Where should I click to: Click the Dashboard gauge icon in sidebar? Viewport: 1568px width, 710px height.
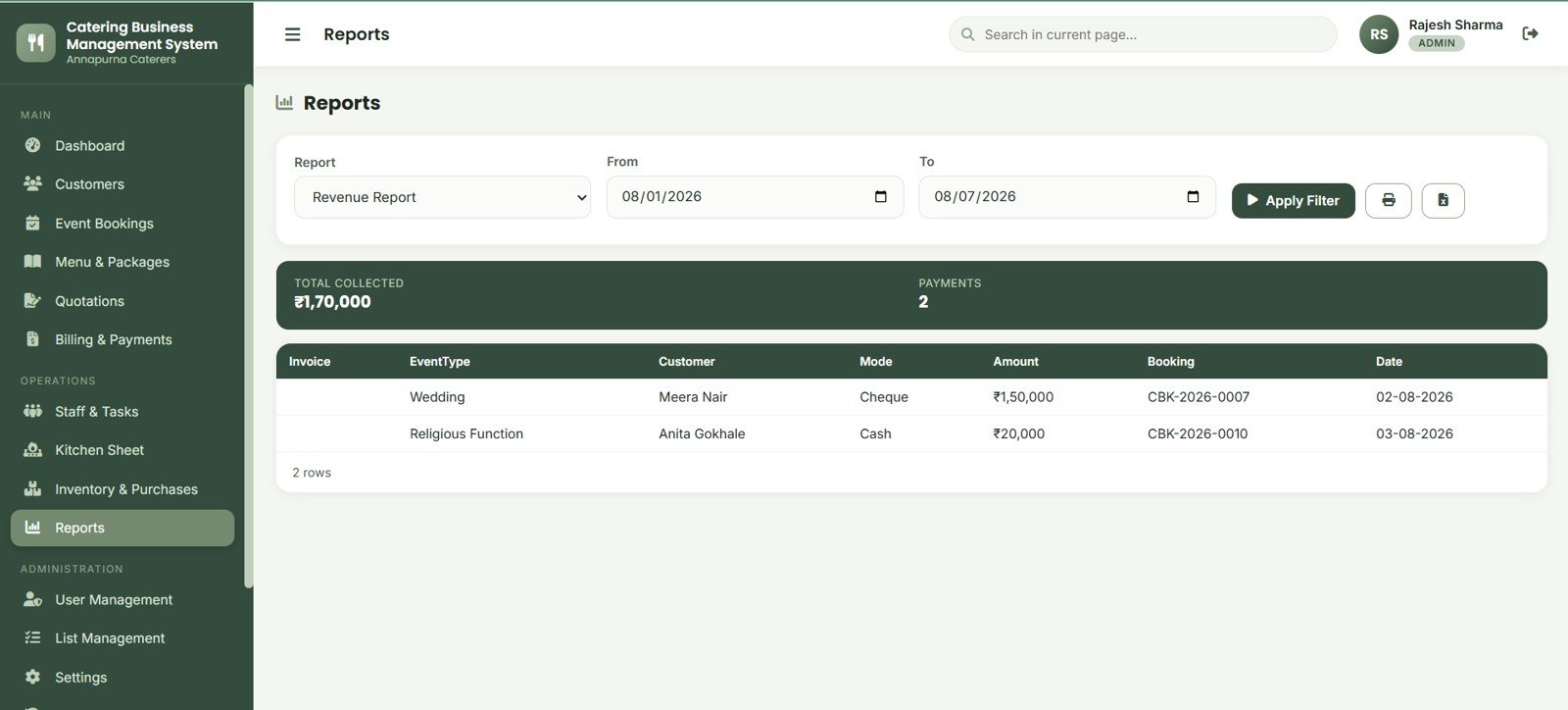click(32, 145)
